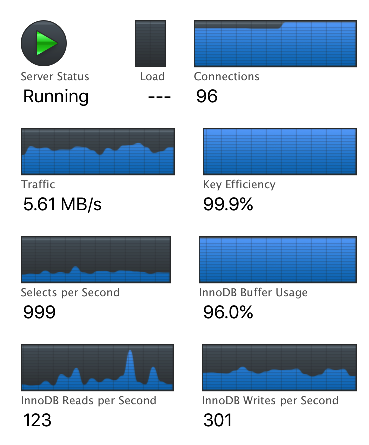The width and height of the screenshot is (369, 445).
Task: Open the InnoDB Reads per Second graph
Action: tap(97, 367)
